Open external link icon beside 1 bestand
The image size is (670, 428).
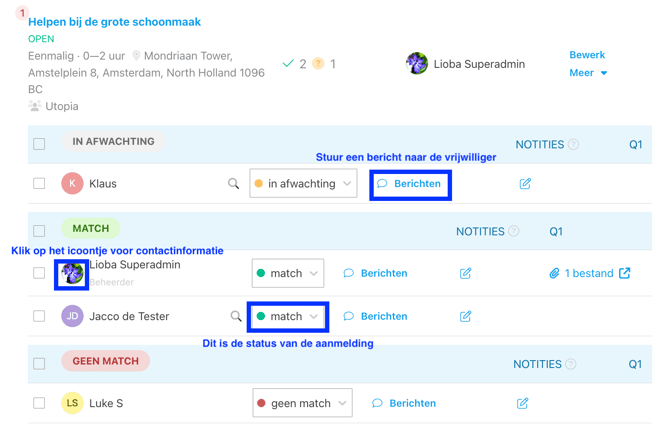[x=625, y=273]
